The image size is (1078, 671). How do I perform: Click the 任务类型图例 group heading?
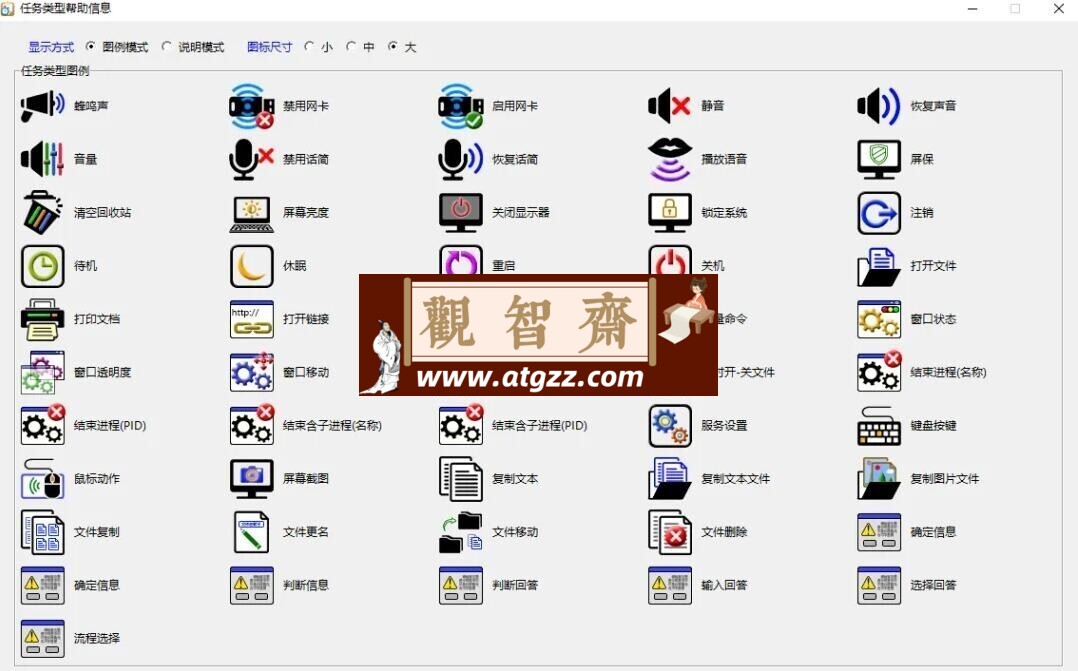pos(55,71)
